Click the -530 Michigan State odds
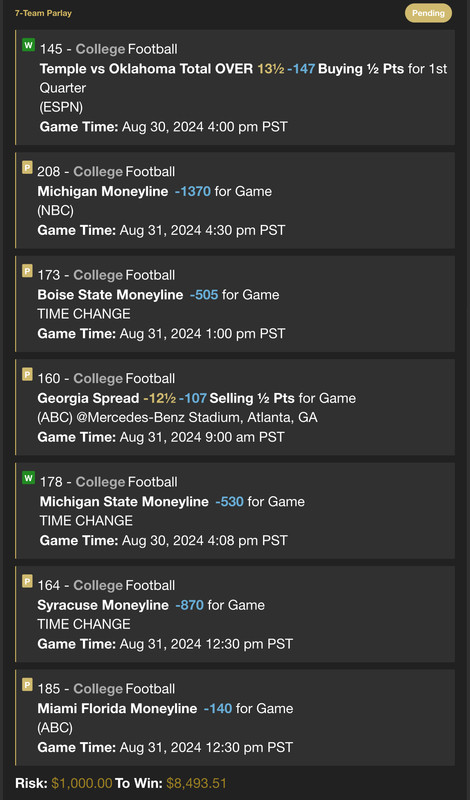Viewport: 470px width, 800px height. point(229,502)
